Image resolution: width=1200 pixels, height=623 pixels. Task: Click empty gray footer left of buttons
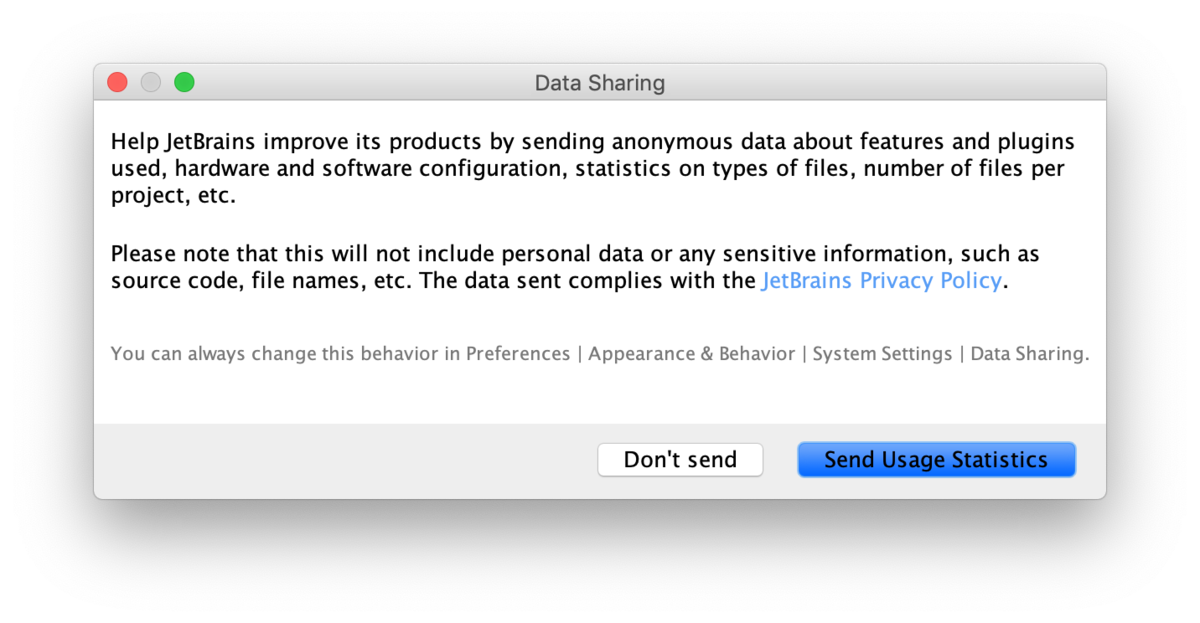(x=340, y=460)
